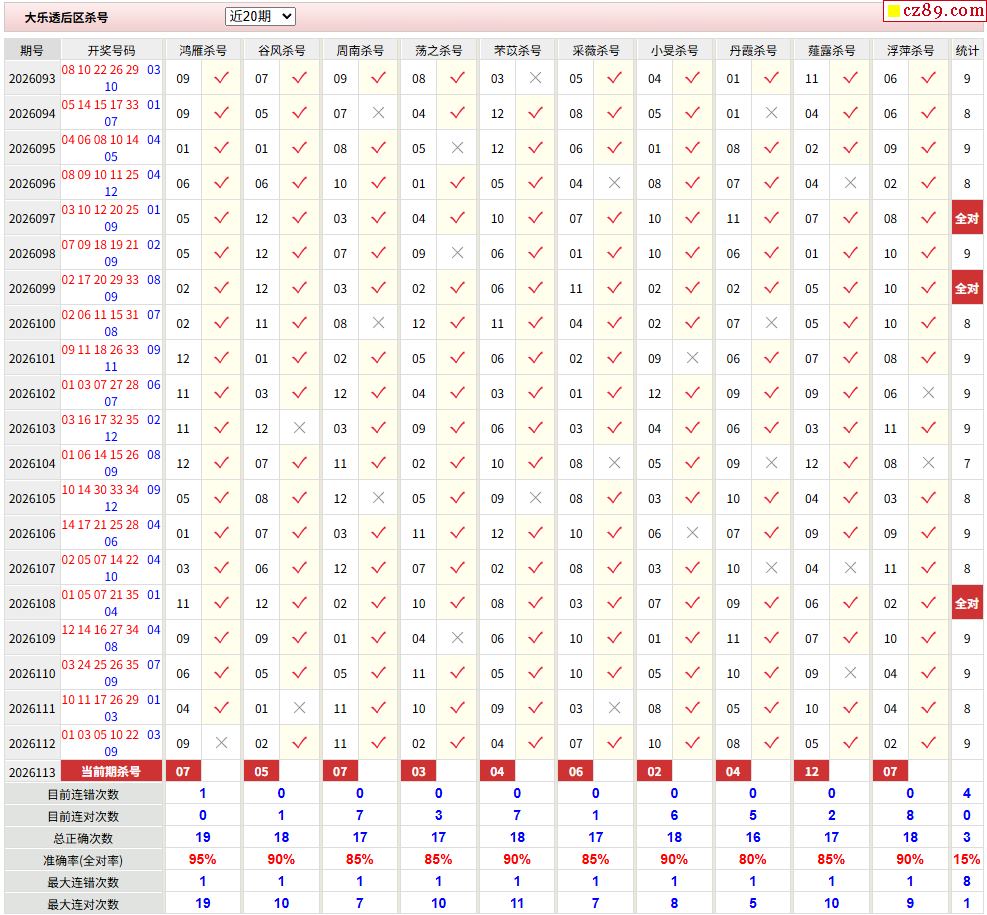Viewport: 987px width, 915px height.
Task: Click the red checkmark in row 2026093 鸿雁 column
Action: point(222,77)
